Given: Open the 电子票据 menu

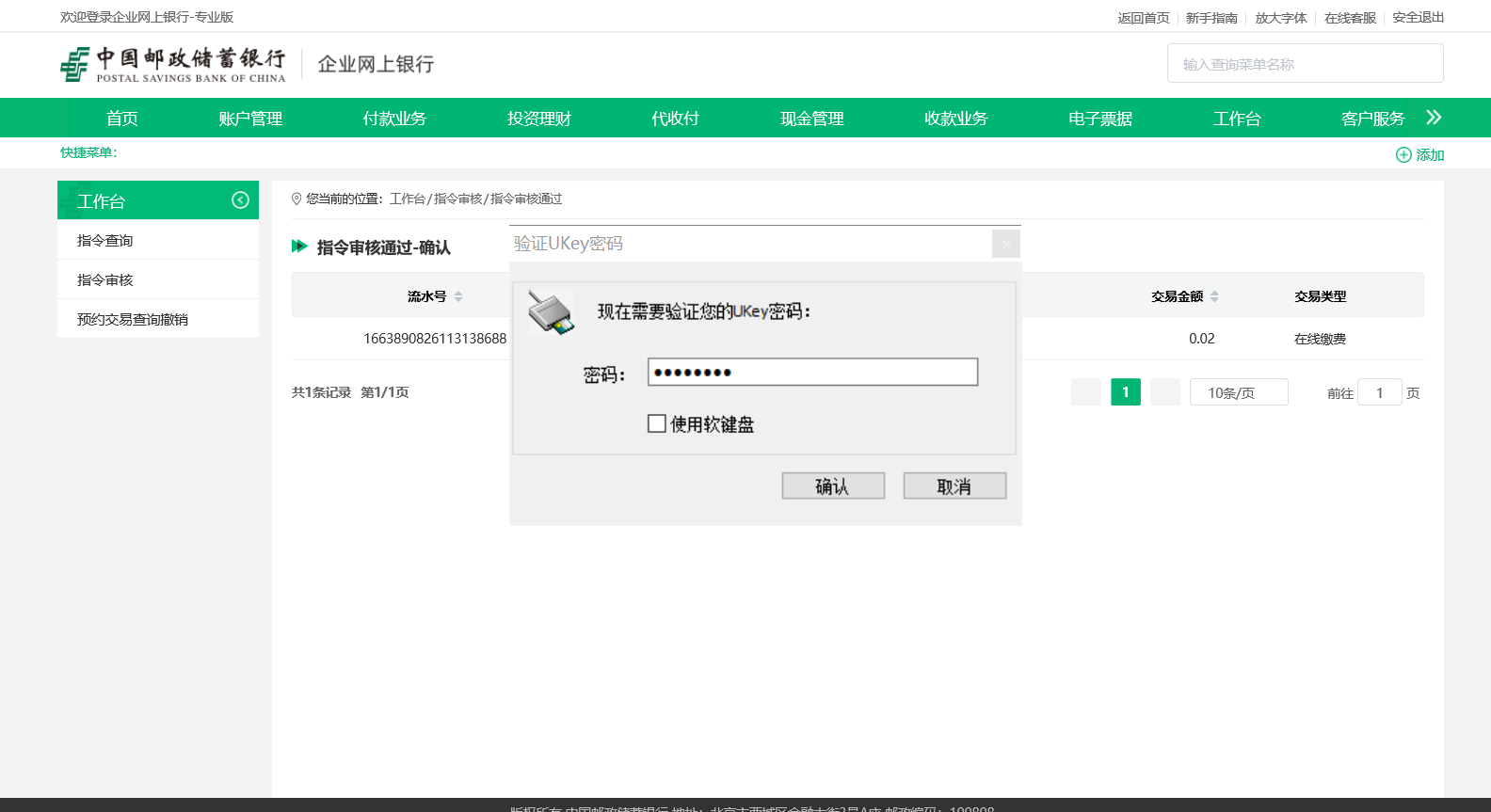Looking at the screenshot, I should point(1099,119).
